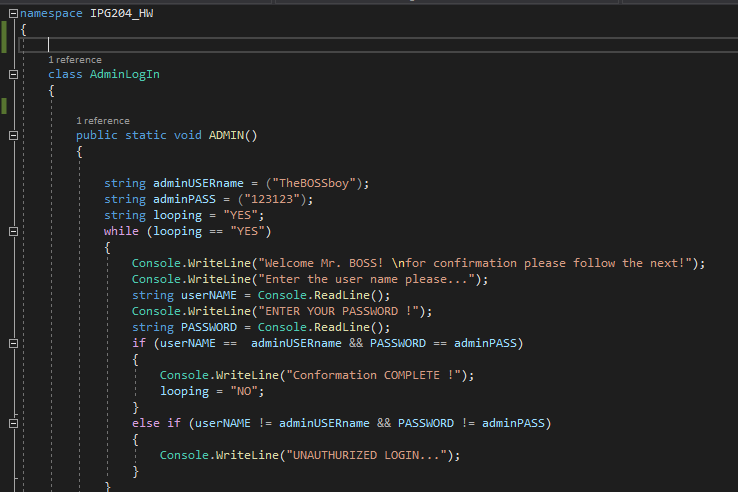Viewport: 738px width, 492px height.
Task: Open '1 reference' above ADMIN() method
Action: click(x=103, y=121)
